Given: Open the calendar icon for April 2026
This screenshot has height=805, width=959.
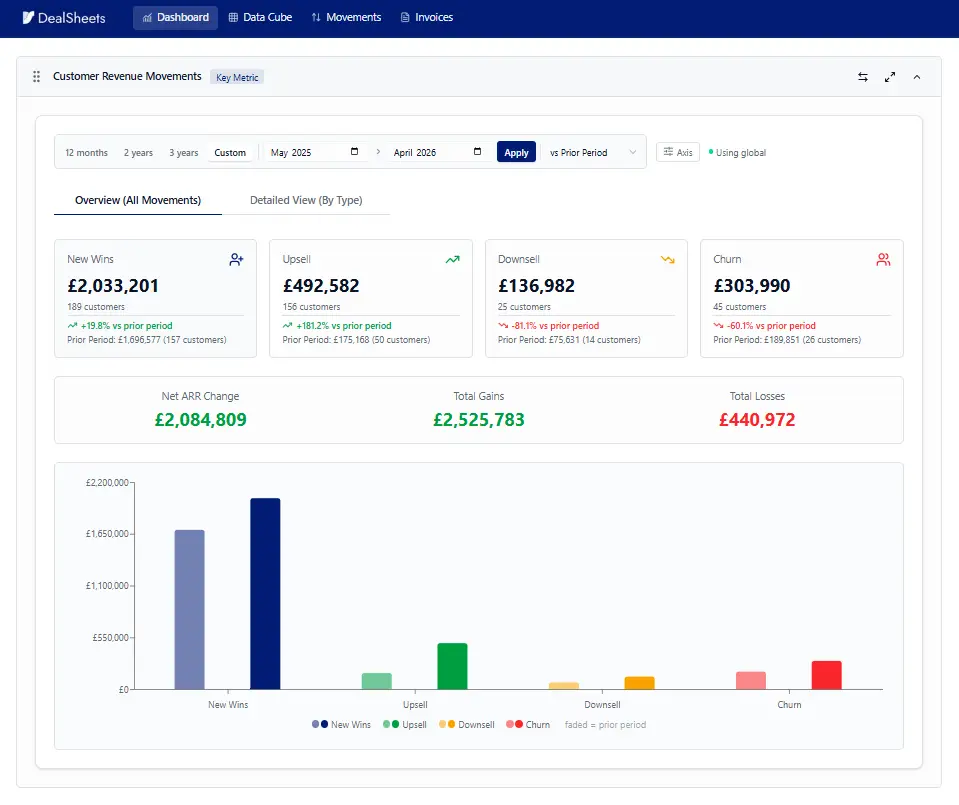Looking at the screenshot, I should (x=477, y=152).
